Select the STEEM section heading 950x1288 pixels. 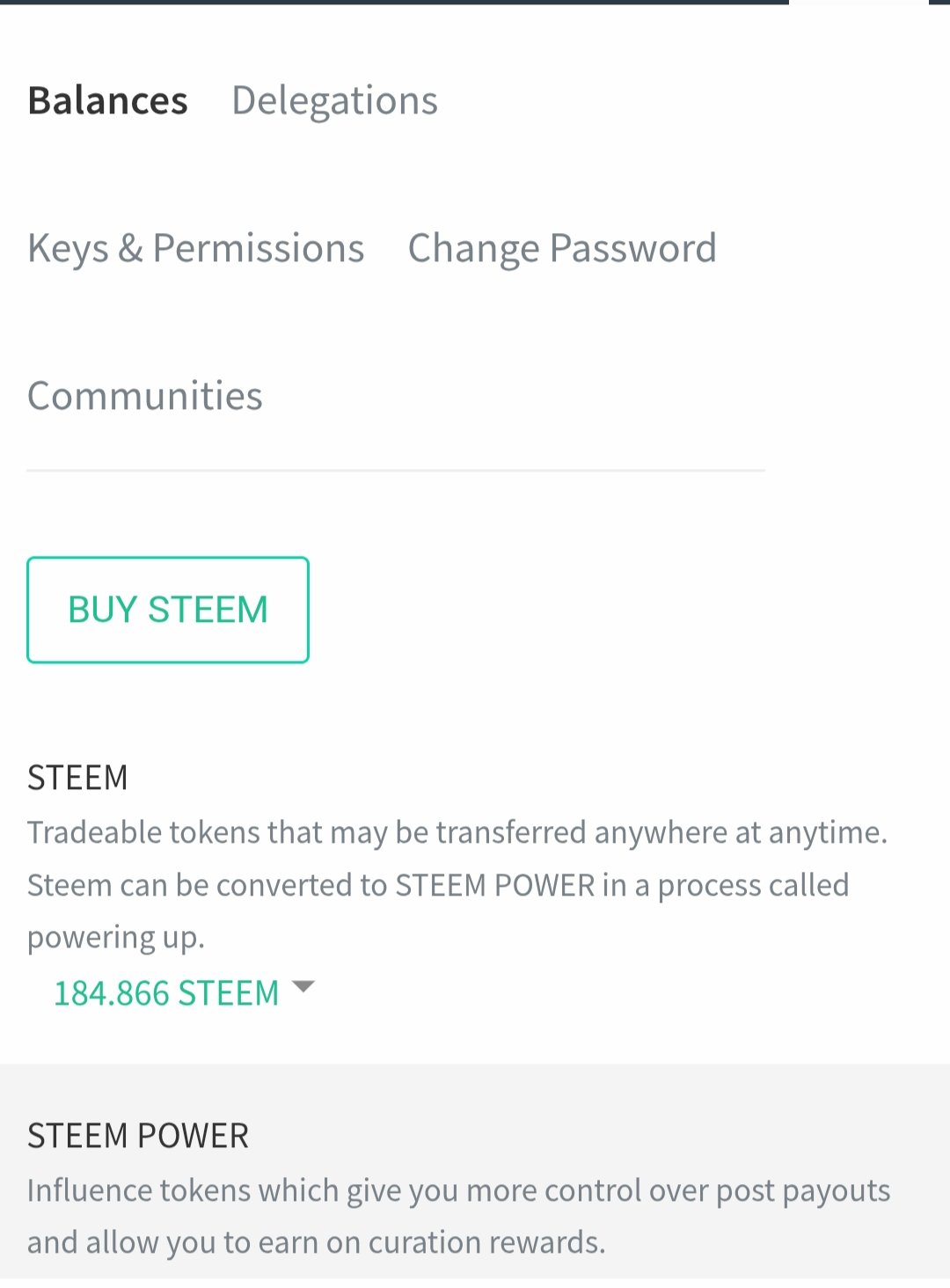pyautogui.click(x=77, y=778)
